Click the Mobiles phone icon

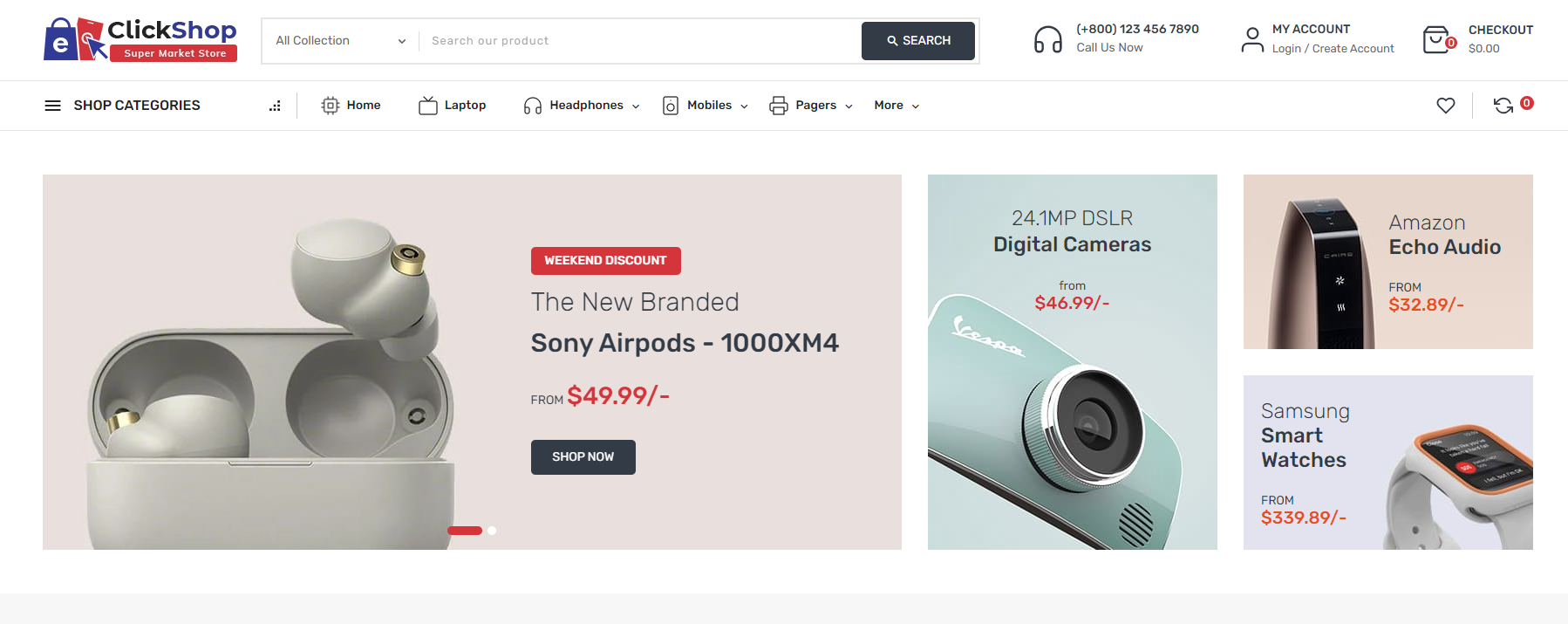pos(671,105)
